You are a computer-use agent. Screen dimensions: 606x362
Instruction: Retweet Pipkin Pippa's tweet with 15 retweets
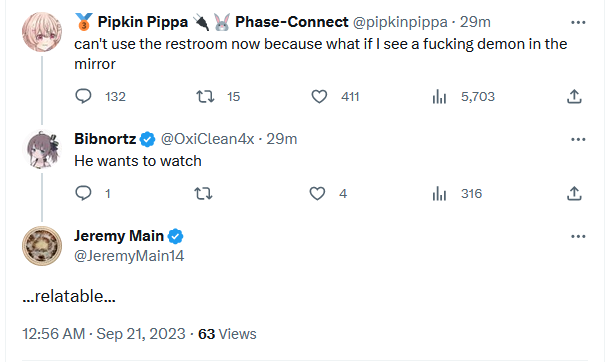pos(205,96)
